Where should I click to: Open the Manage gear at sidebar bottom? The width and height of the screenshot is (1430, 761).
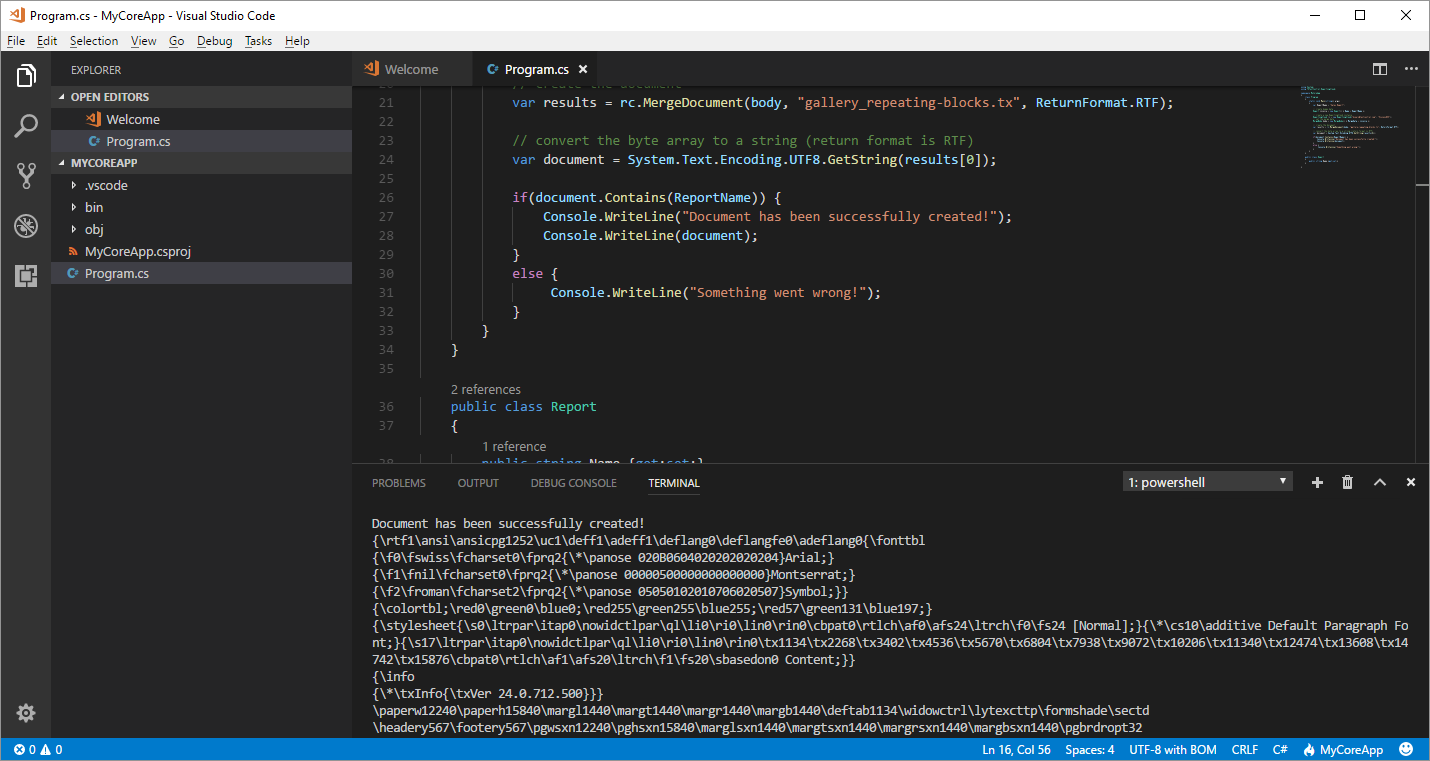click(26, 713)
